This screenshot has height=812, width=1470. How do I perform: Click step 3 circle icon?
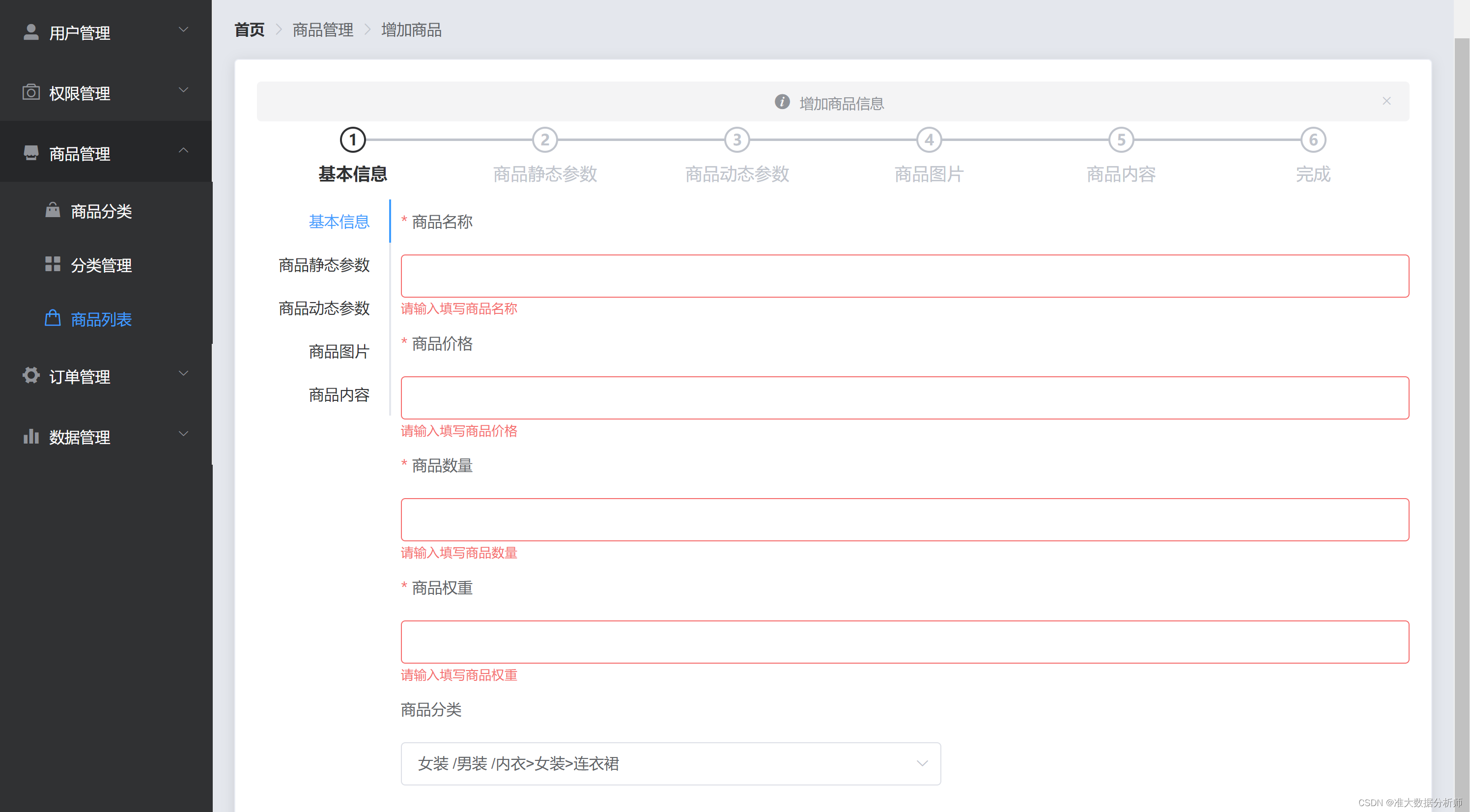[x=736, y=140]
